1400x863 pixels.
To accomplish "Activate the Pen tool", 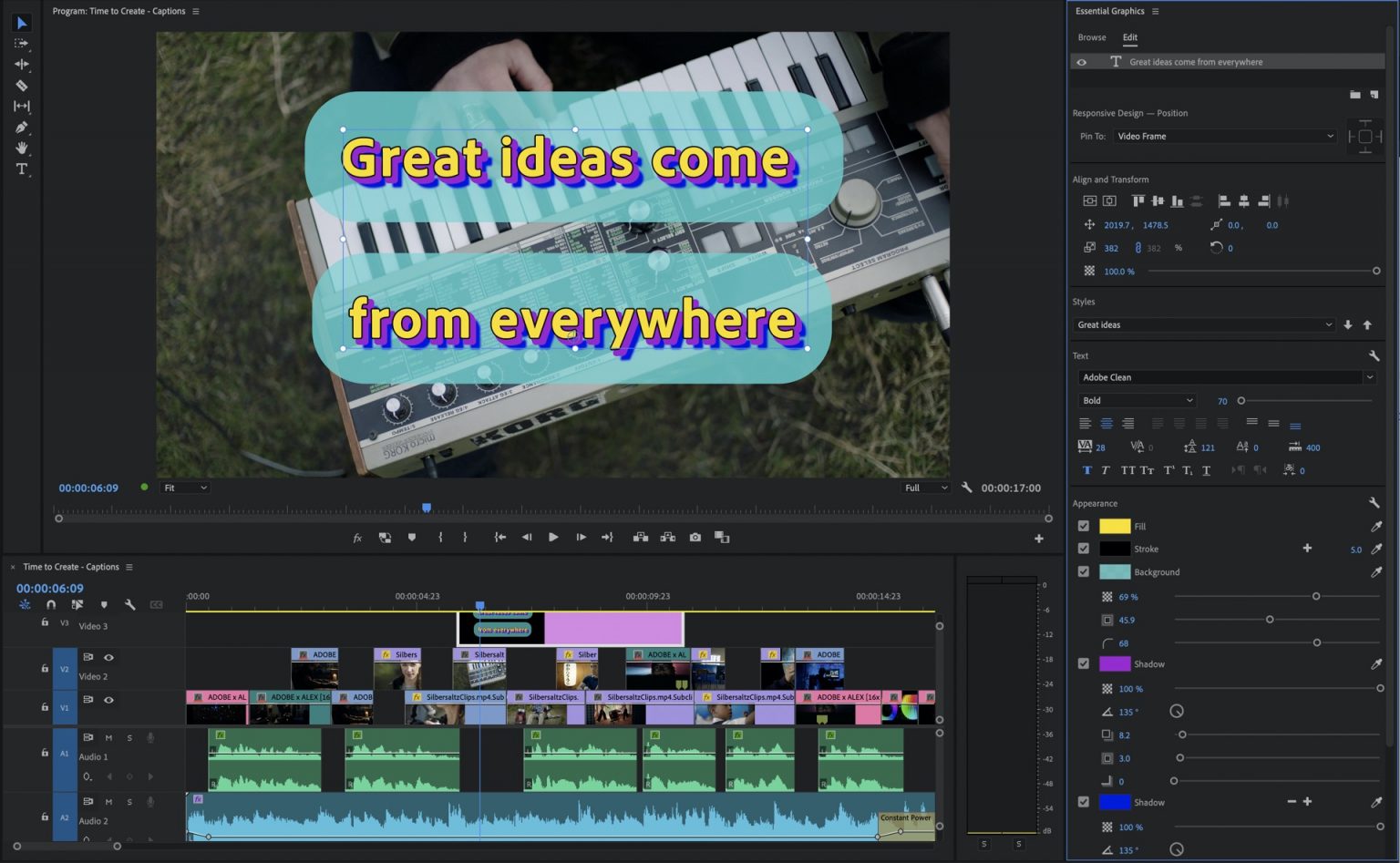I will point(22,128).
